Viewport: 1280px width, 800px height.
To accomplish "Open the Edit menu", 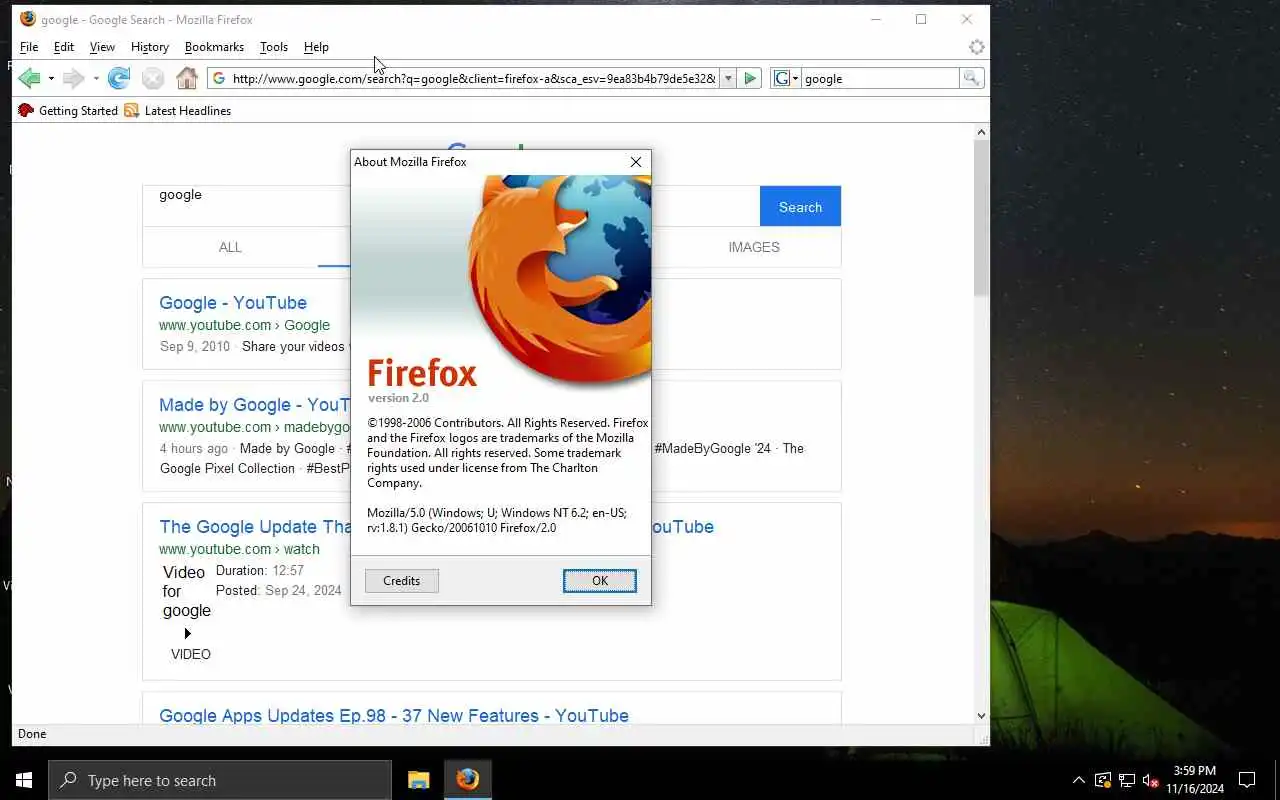I will point(64,47).
